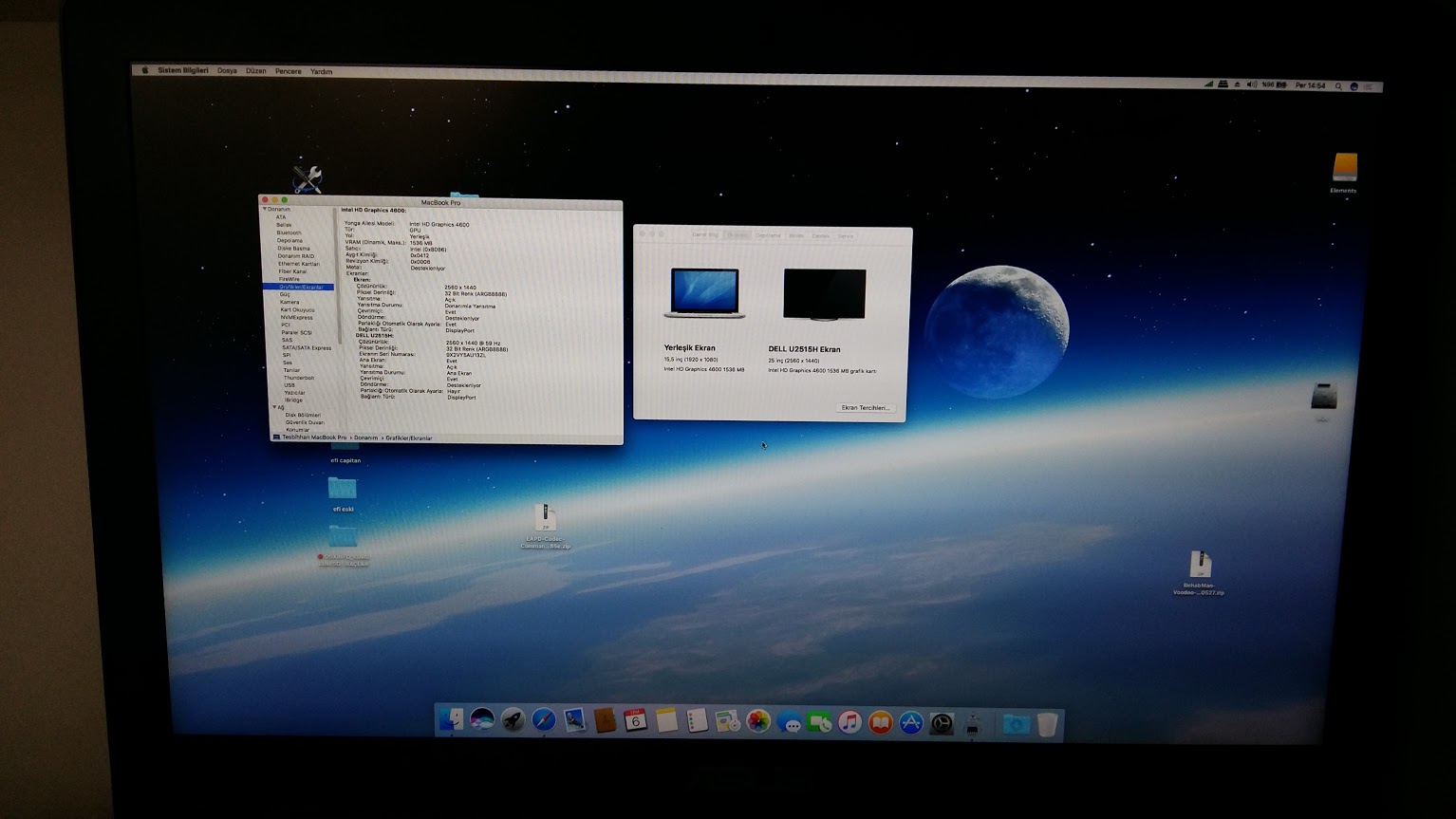Collapse the Donanım tree section

(265, 209)
